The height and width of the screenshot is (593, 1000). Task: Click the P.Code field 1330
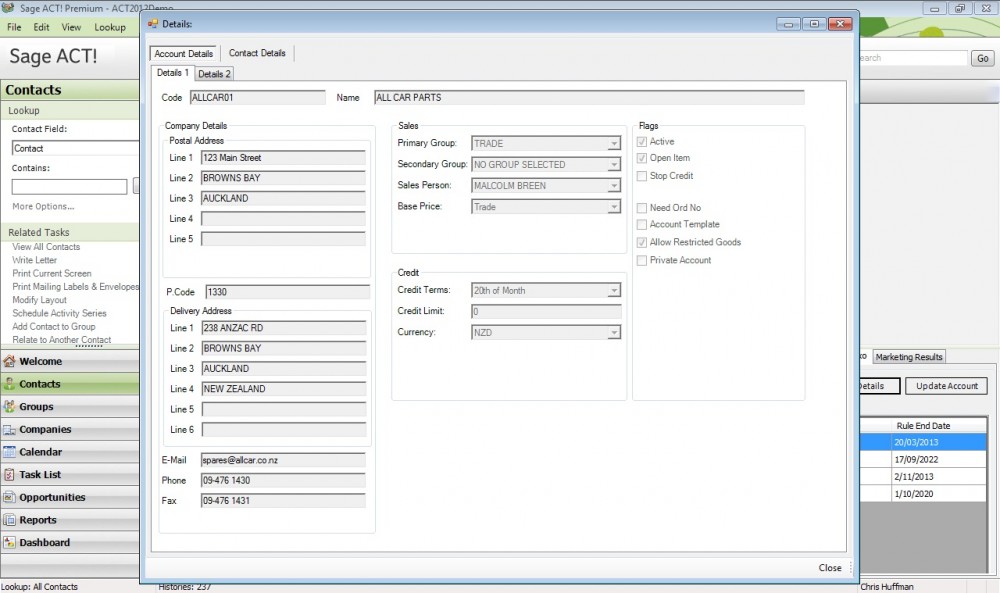click(x=288, y=292)
